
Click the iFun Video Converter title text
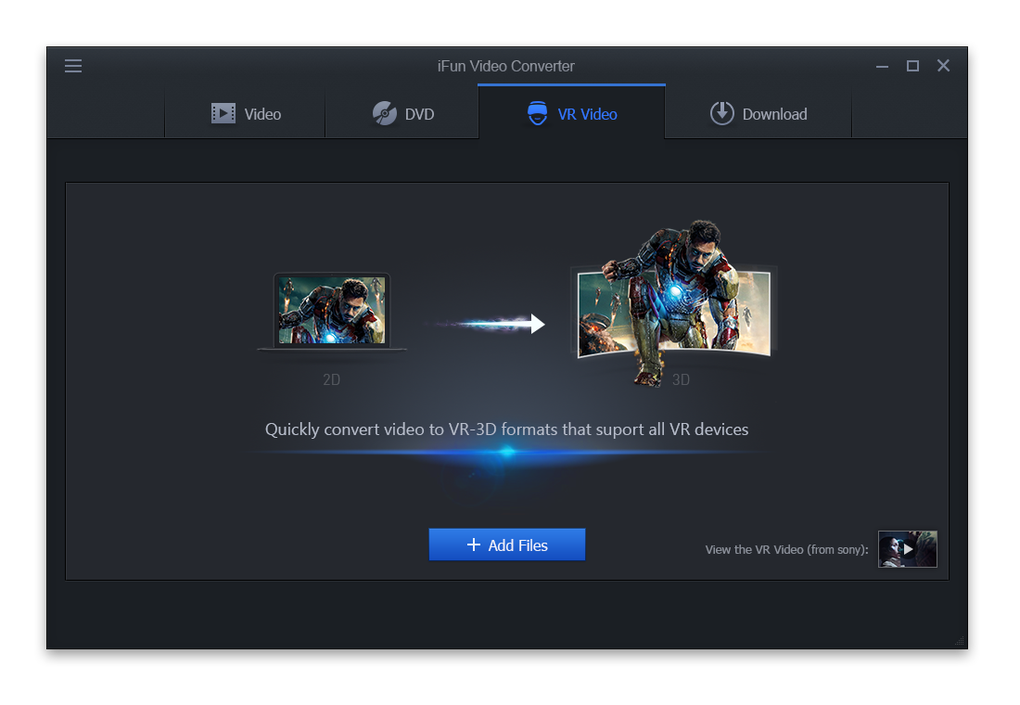pyautogui.click(x=506, y=66)
